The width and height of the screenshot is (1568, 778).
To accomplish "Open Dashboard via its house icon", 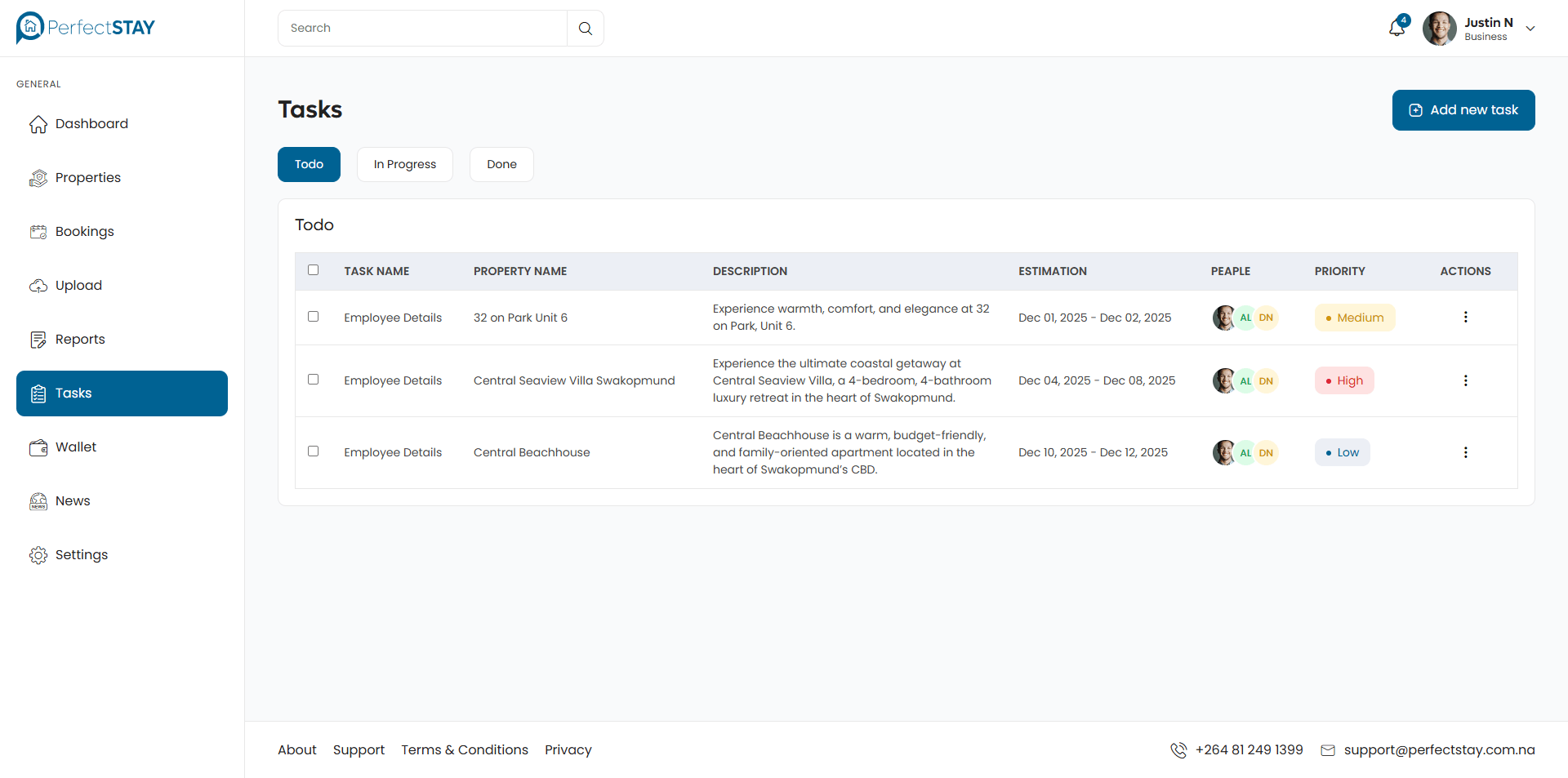I will tap(38, 124).
